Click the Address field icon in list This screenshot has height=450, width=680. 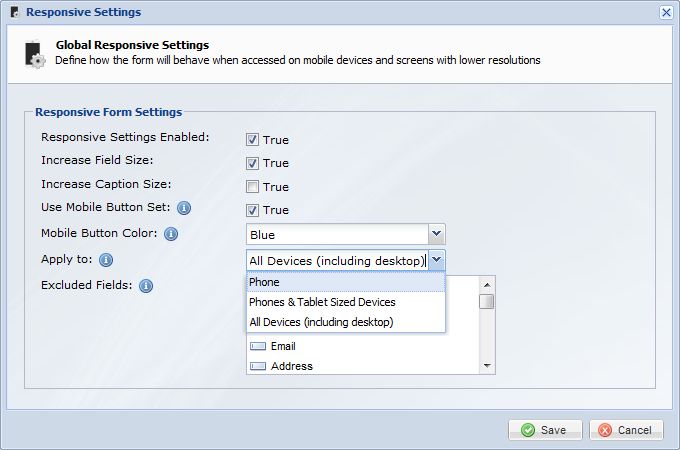pyautogui.click(x=258, y=366)
